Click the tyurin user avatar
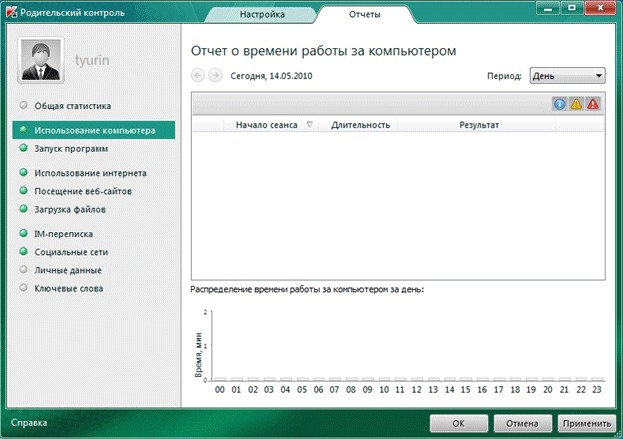 click(42, 61)
